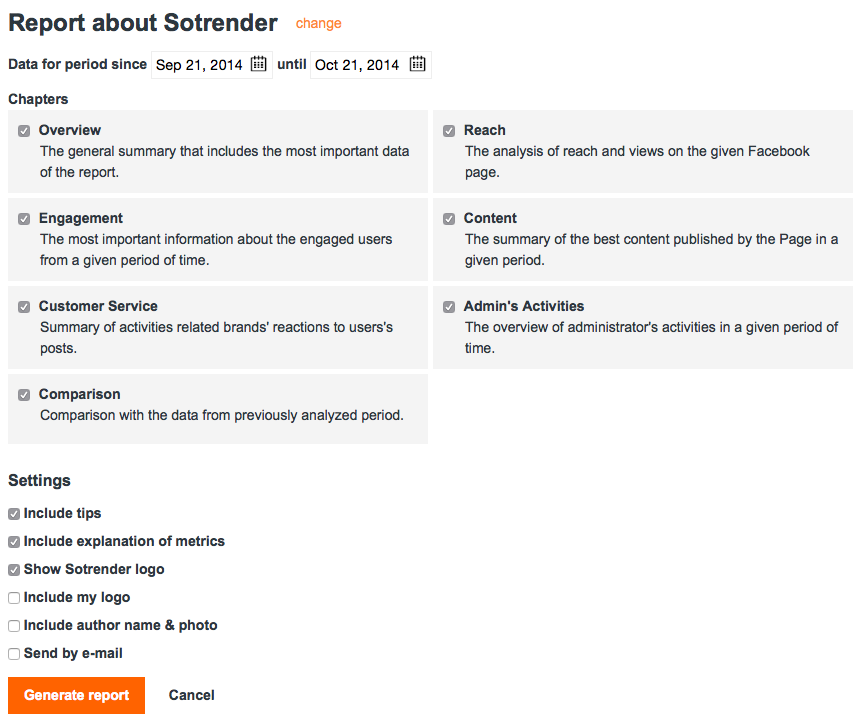Screen dimensions: 865x724
Task: Disable the Include tips option
Action: (14, 514)
